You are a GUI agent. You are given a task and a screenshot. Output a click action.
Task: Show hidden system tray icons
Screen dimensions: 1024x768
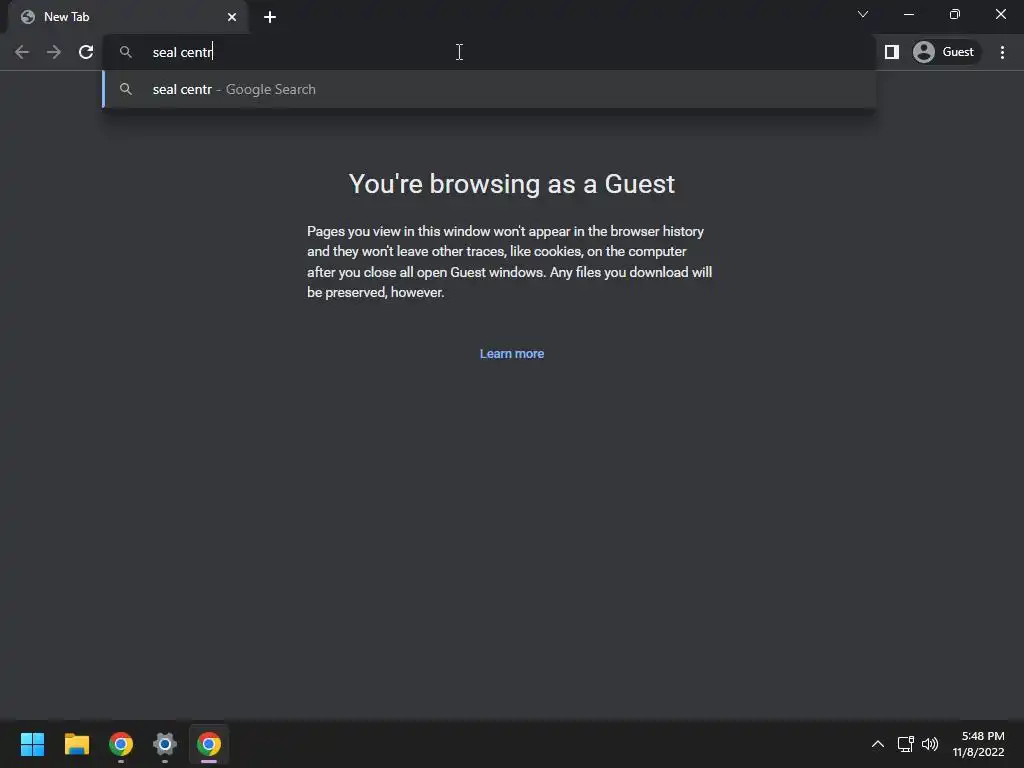pos(878,744)
